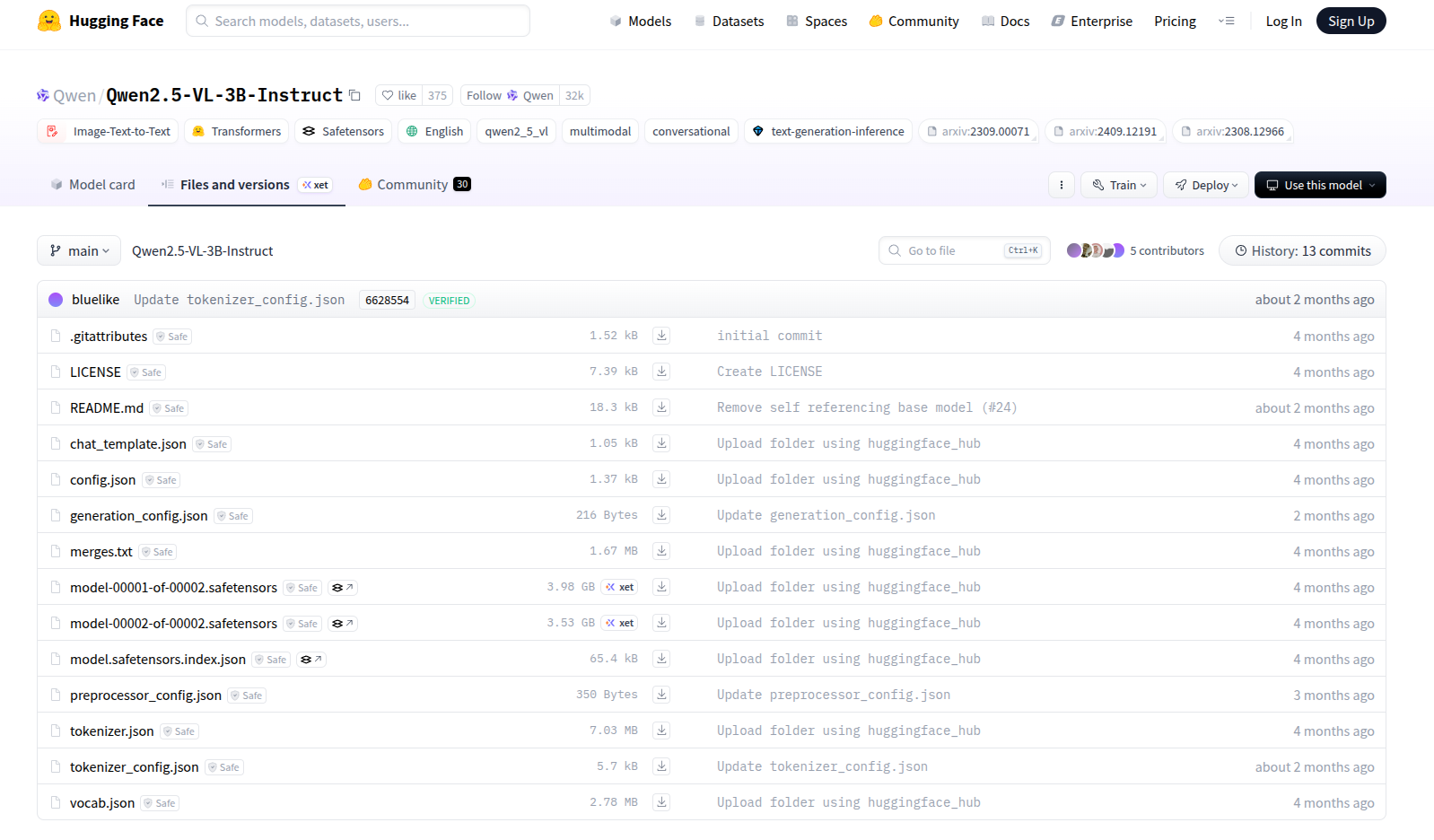Open safetensors viewer for model-00002 file
The height and width of the screenshot is (840, 1434).
pyautogui.click(x=343, y=624)
